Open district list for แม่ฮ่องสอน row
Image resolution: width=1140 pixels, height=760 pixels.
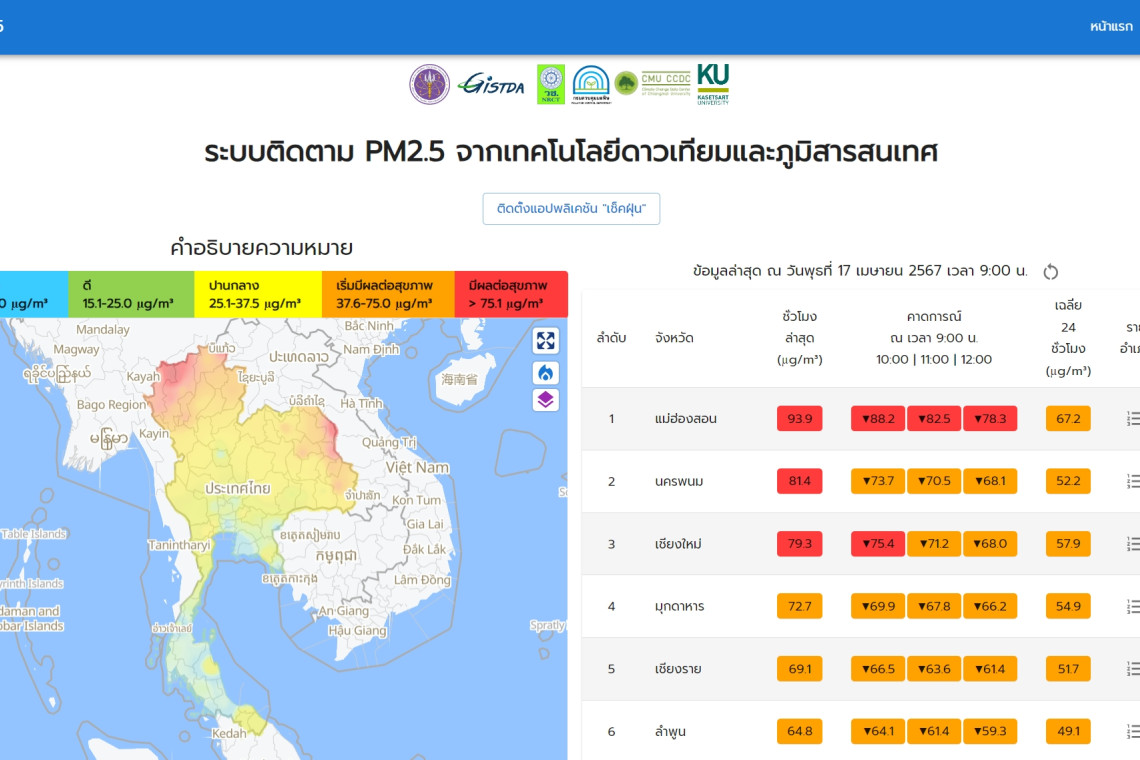click(1132, 419)
